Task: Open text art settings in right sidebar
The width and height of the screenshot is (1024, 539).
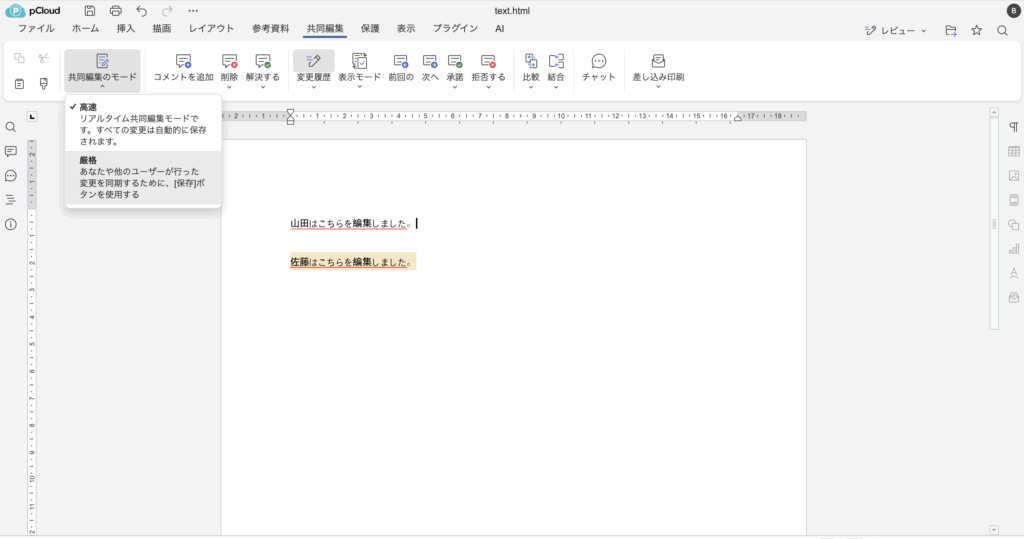Action: pos(1014,273)
